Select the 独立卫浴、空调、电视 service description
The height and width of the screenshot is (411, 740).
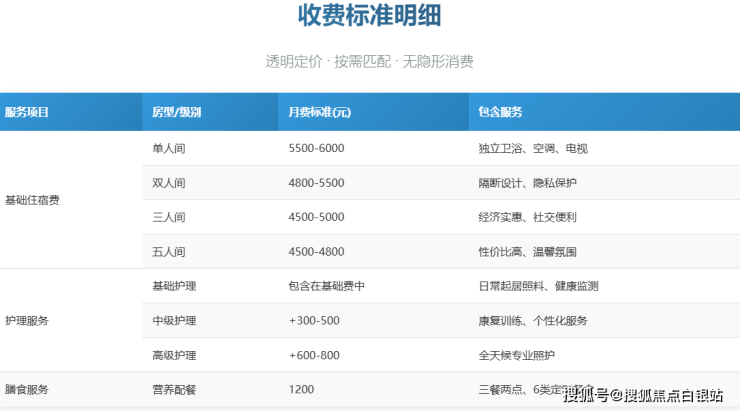533,148
